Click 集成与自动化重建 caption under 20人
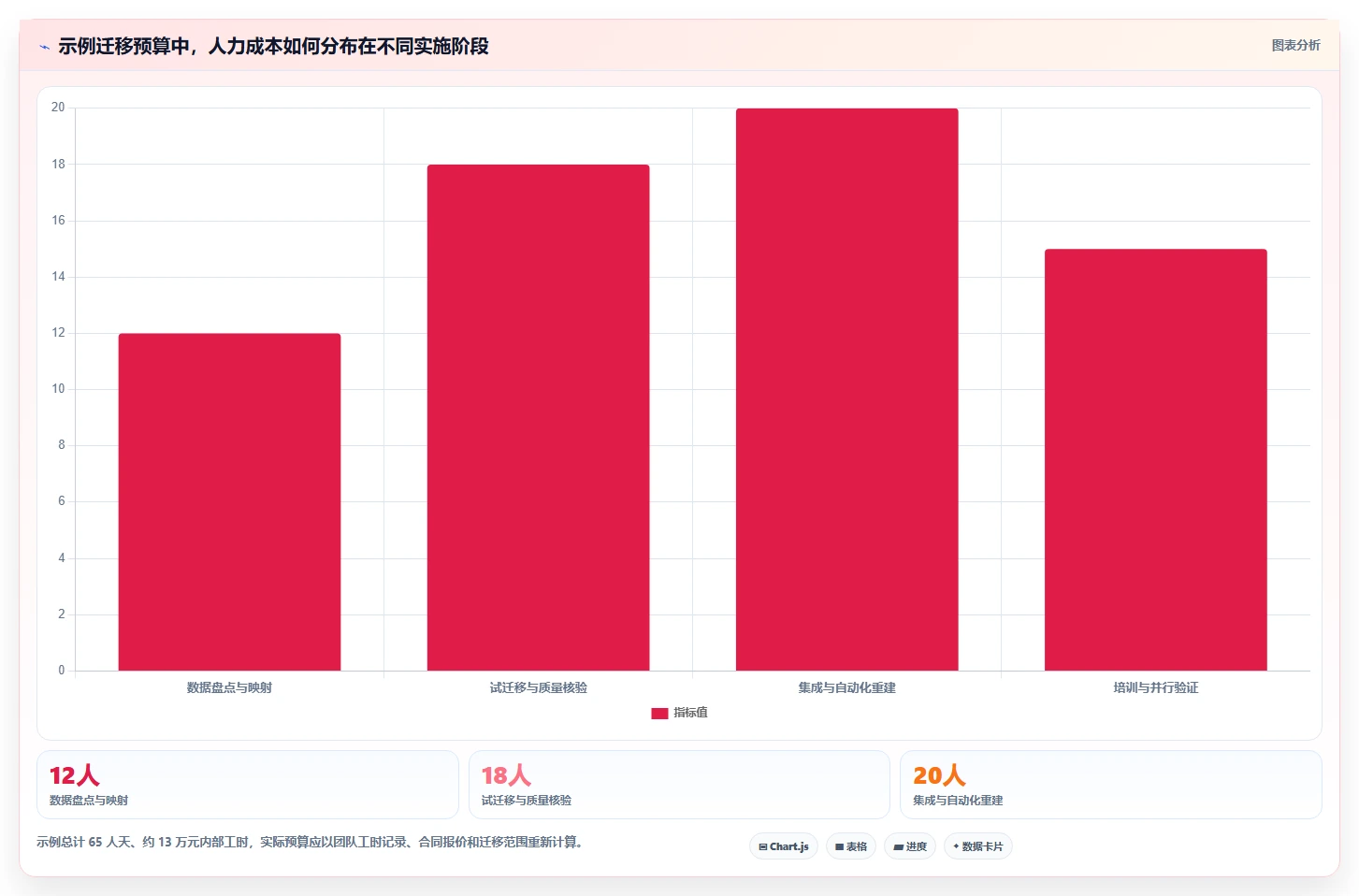 click(958, 801)
